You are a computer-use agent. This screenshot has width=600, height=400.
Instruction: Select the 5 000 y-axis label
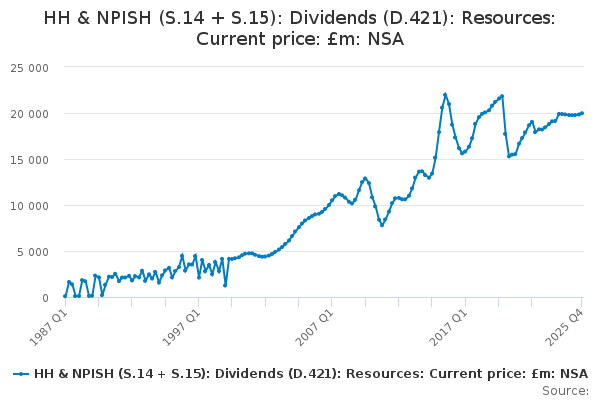[36, 252]
